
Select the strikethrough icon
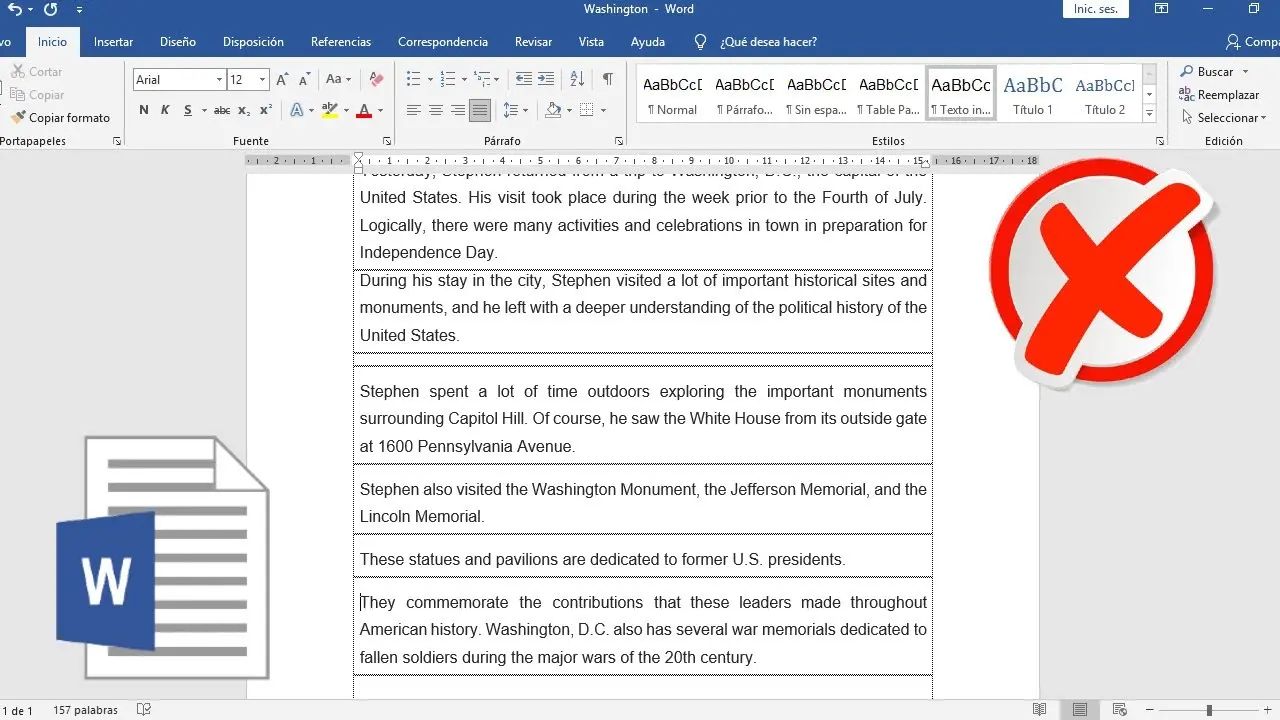point(222,110)
